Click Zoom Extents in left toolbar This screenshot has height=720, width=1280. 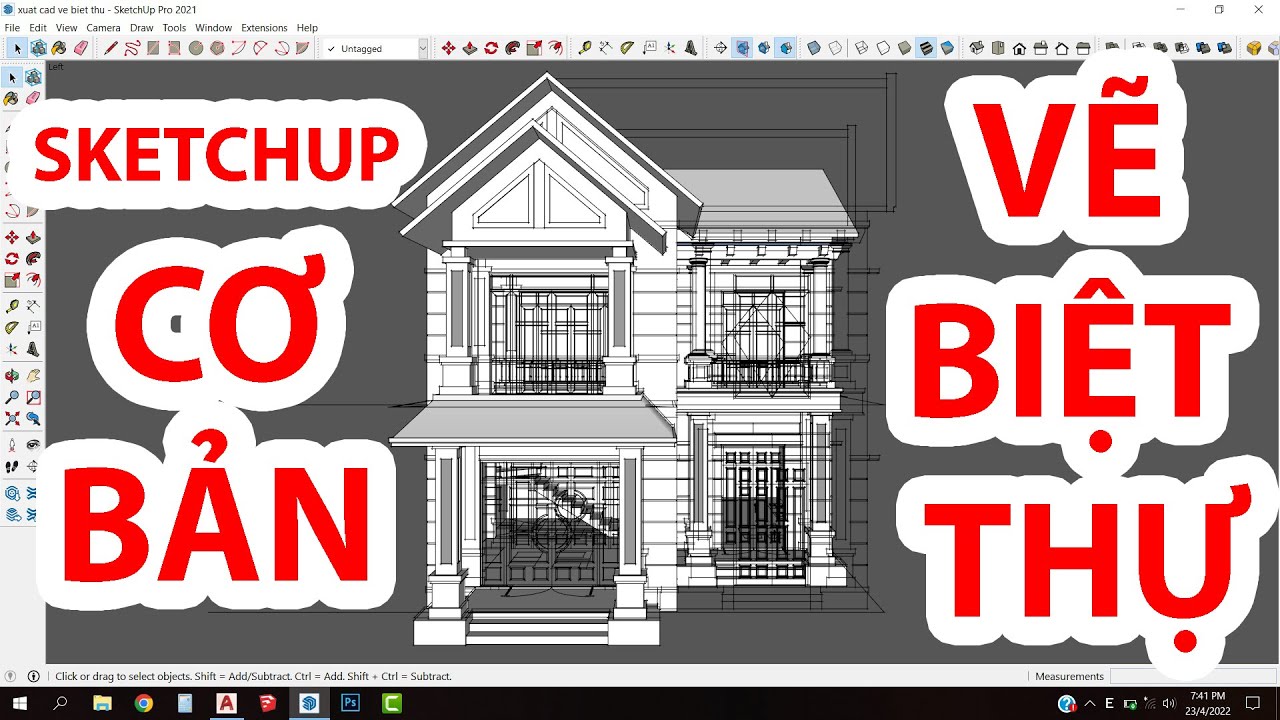pyautogui.click(x=12, y=419)
